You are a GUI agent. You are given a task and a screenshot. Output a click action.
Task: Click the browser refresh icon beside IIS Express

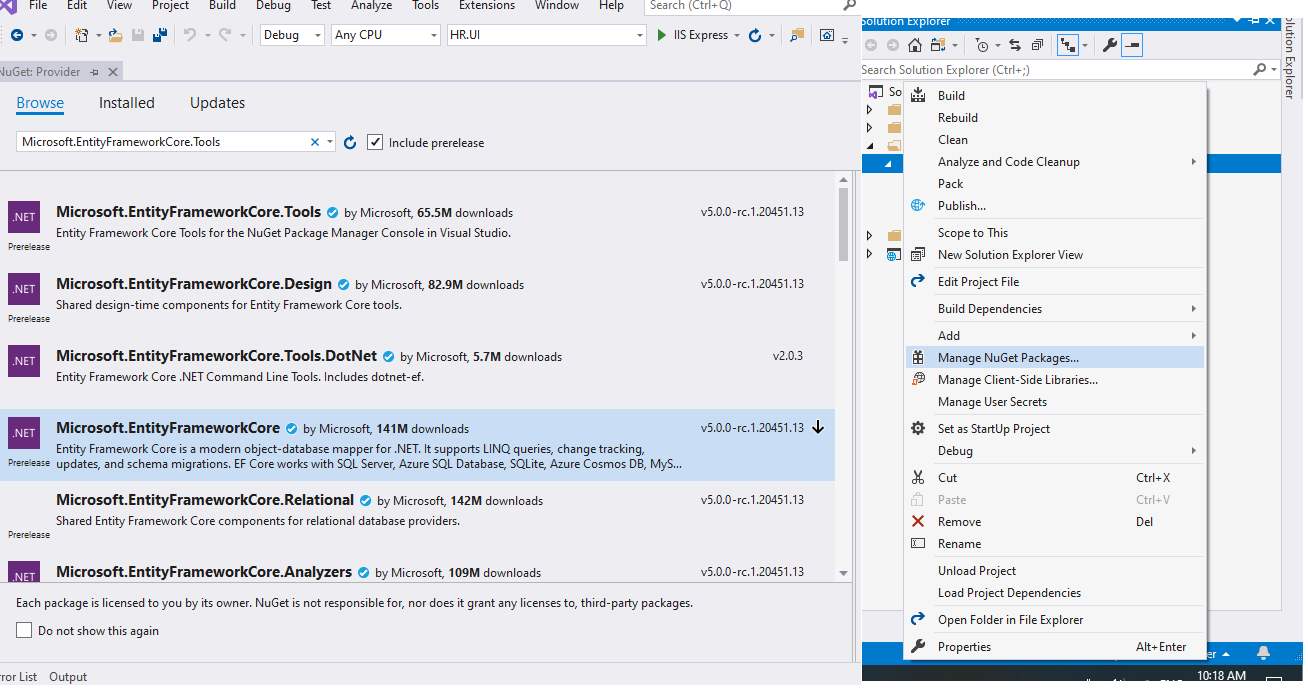click(x=755, y=35)
